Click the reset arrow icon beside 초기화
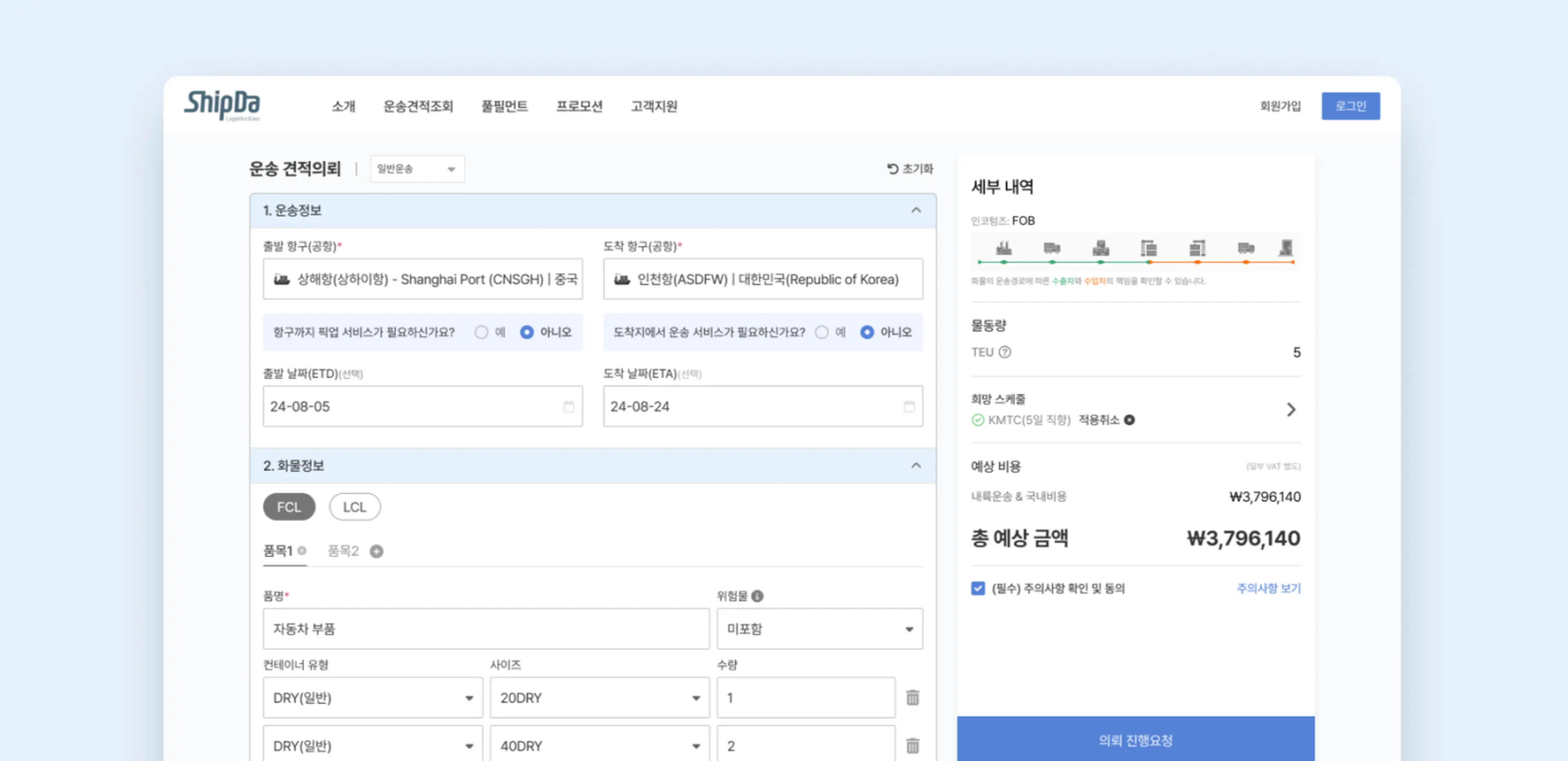Viewport: 1568px width, 761px height. click(892, 169)
